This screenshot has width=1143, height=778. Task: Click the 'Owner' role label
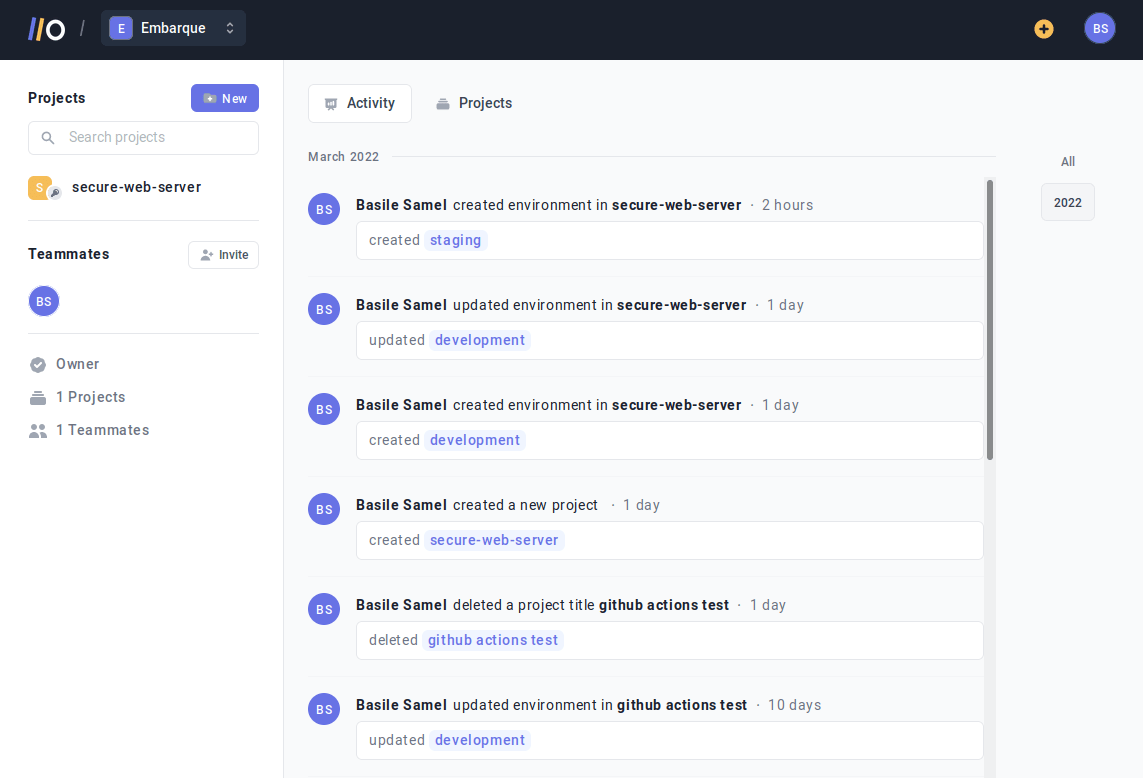click(x=77, y=364)
